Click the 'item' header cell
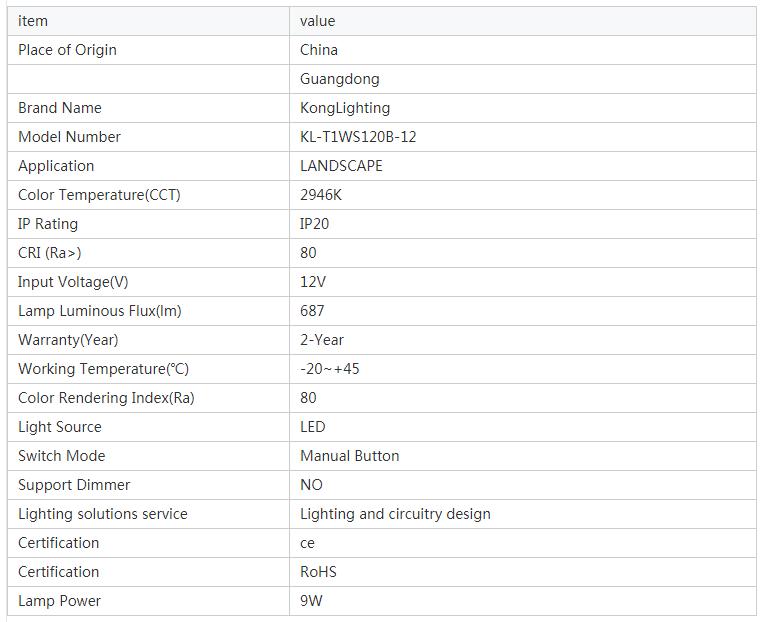This screenshot has height=622, width=764. coord(33,21)
